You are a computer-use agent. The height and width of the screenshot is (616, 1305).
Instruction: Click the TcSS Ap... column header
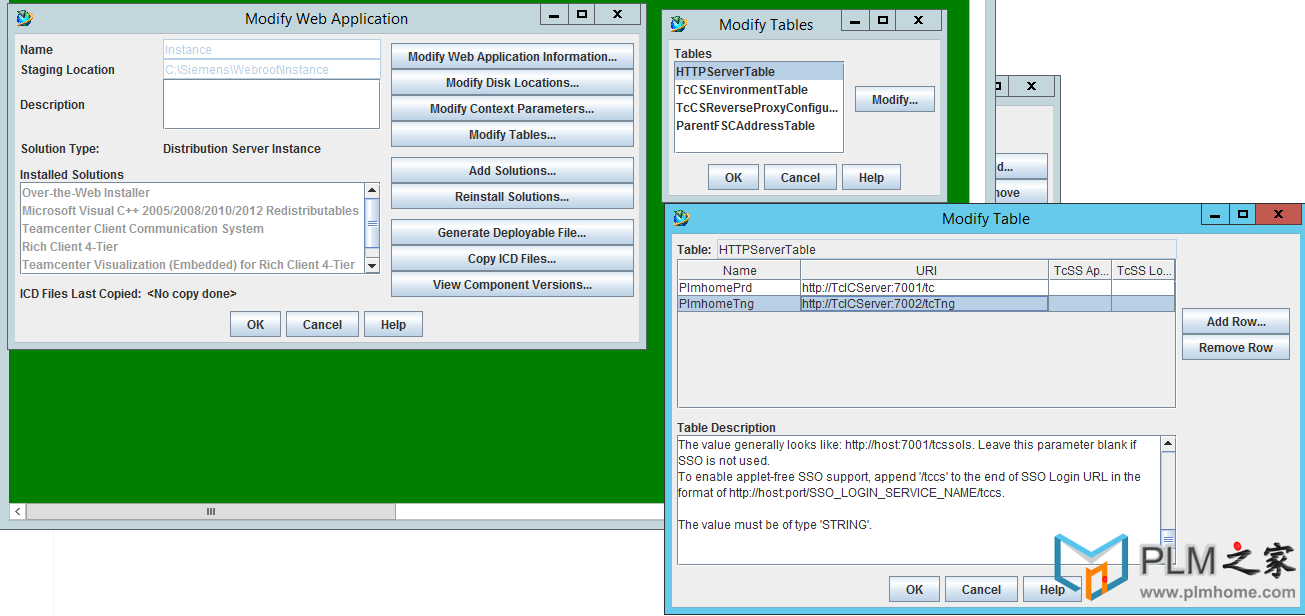[x=1080, y=271]
